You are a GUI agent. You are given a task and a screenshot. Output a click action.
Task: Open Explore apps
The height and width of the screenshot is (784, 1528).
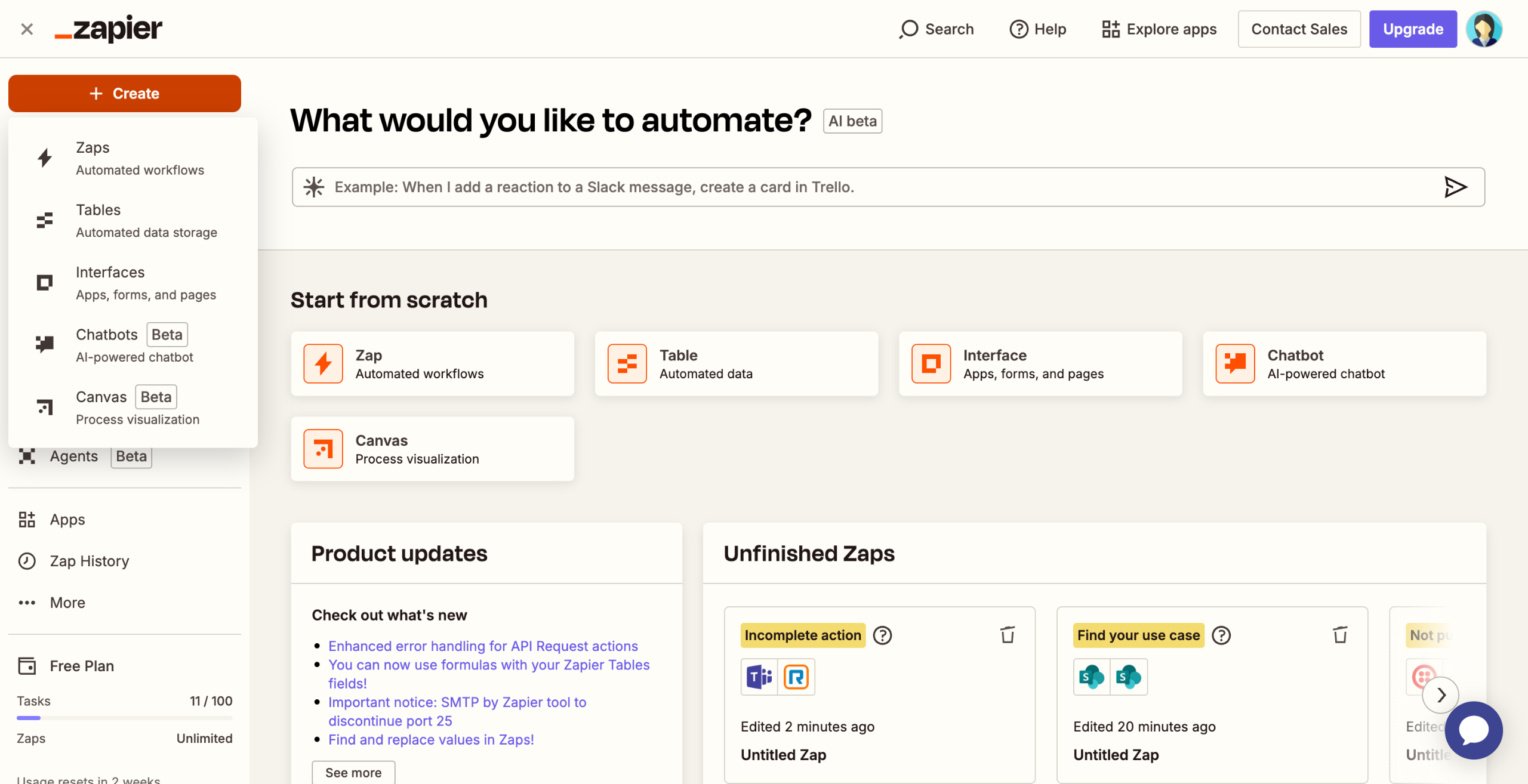coord(1159,29)
